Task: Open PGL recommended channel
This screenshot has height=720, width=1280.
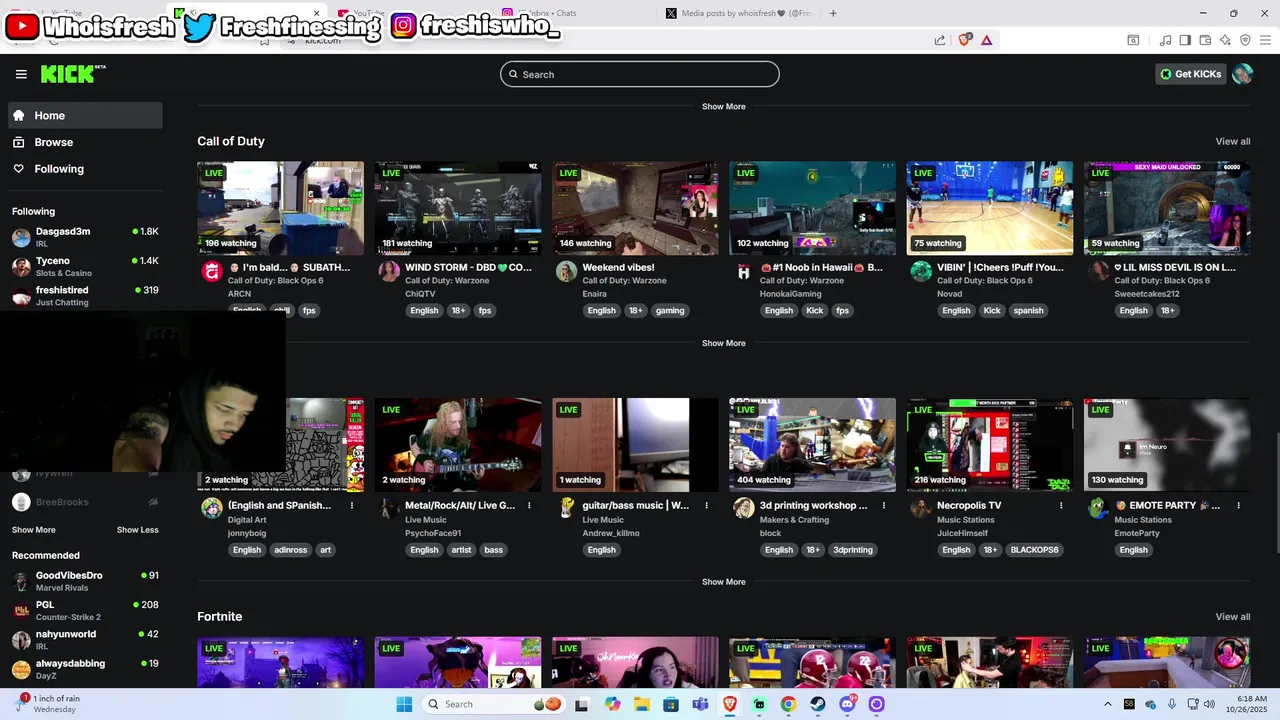Action: pyautogui.click(x=86, y=610)
